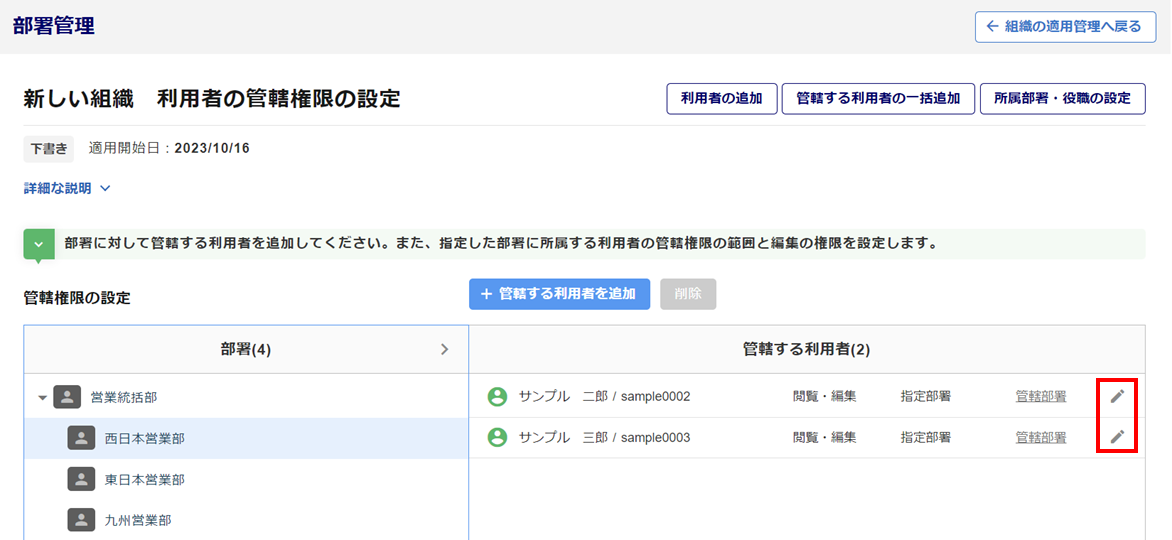Click the 西日本営業部 department icon

81,438
